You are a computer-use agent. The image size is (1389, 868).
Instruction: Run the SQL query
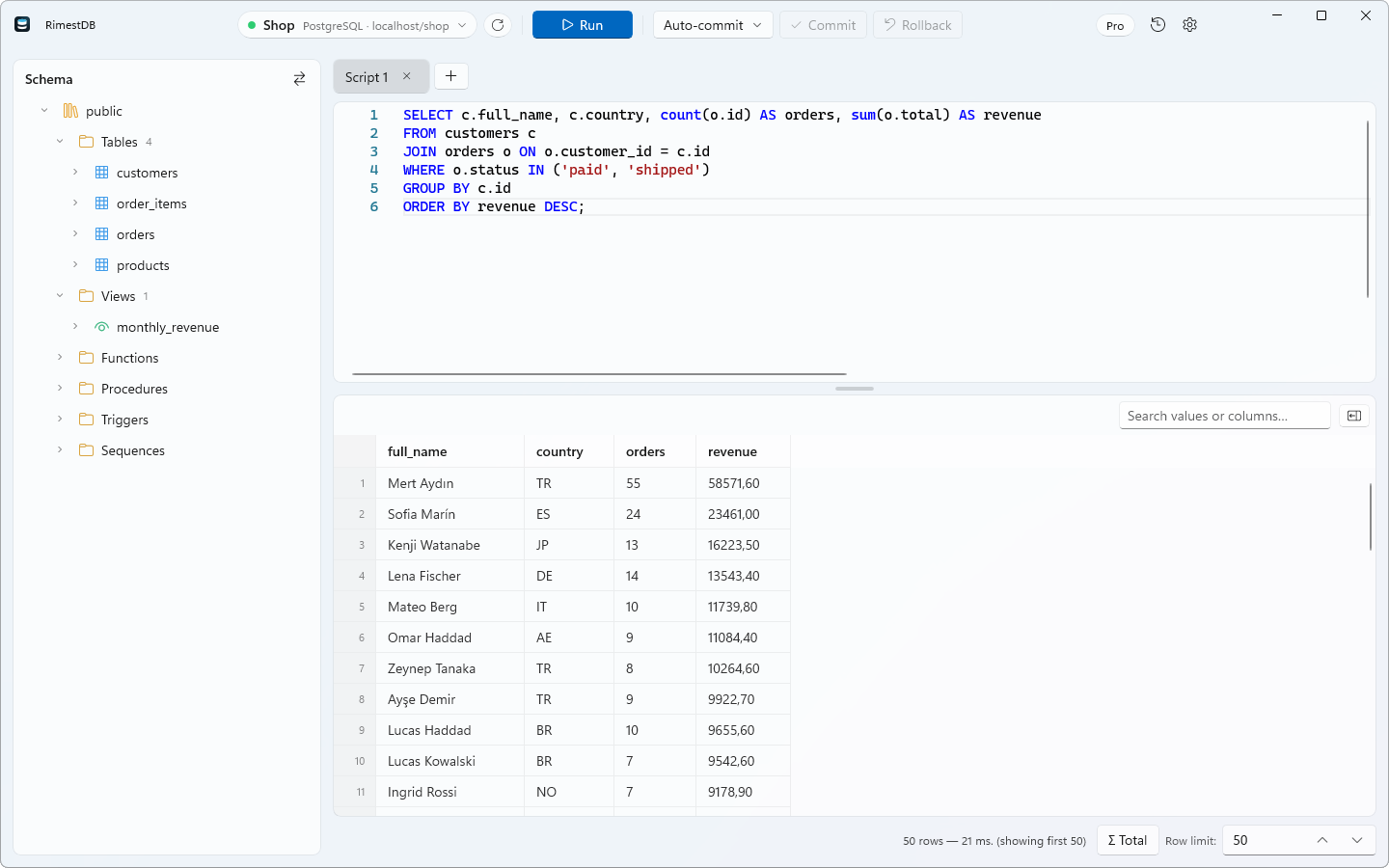(x=583, y=25)
